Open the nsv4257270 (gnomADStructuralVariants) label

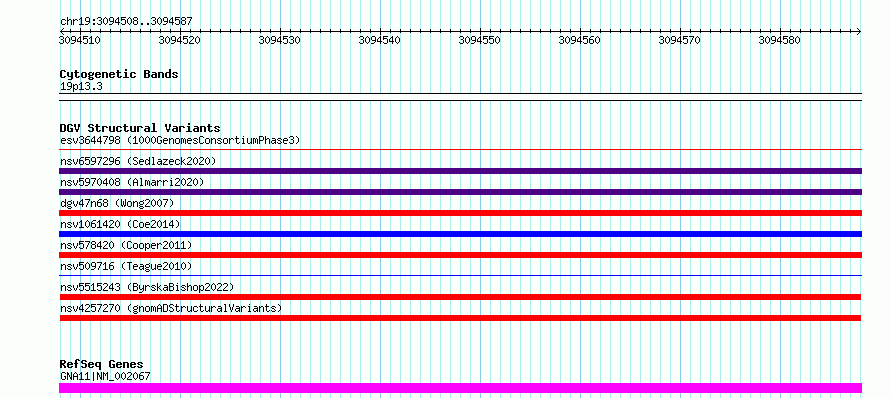pyautogui.click(x=171, y=308)
